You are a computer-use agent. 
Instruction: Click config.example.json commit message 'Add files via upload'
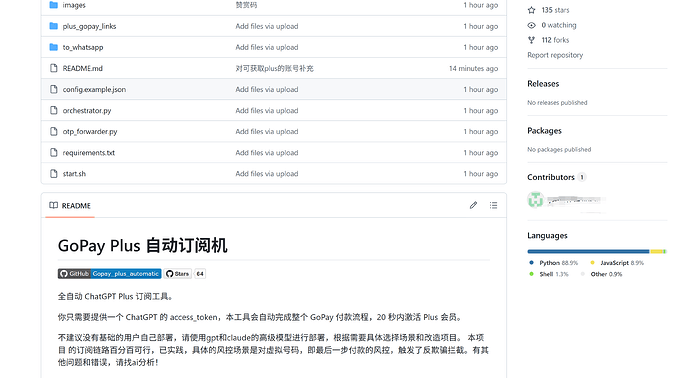tap(267, 89)
